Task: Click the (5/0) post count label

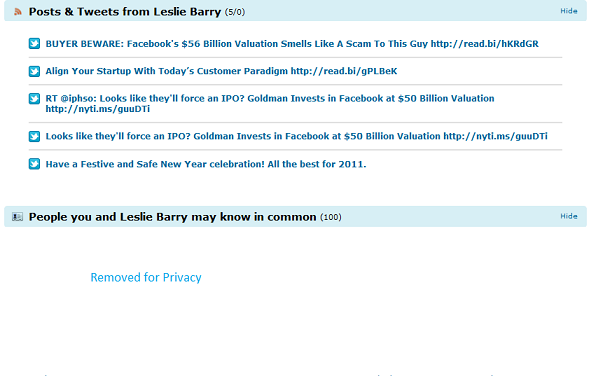Action: 235,12
